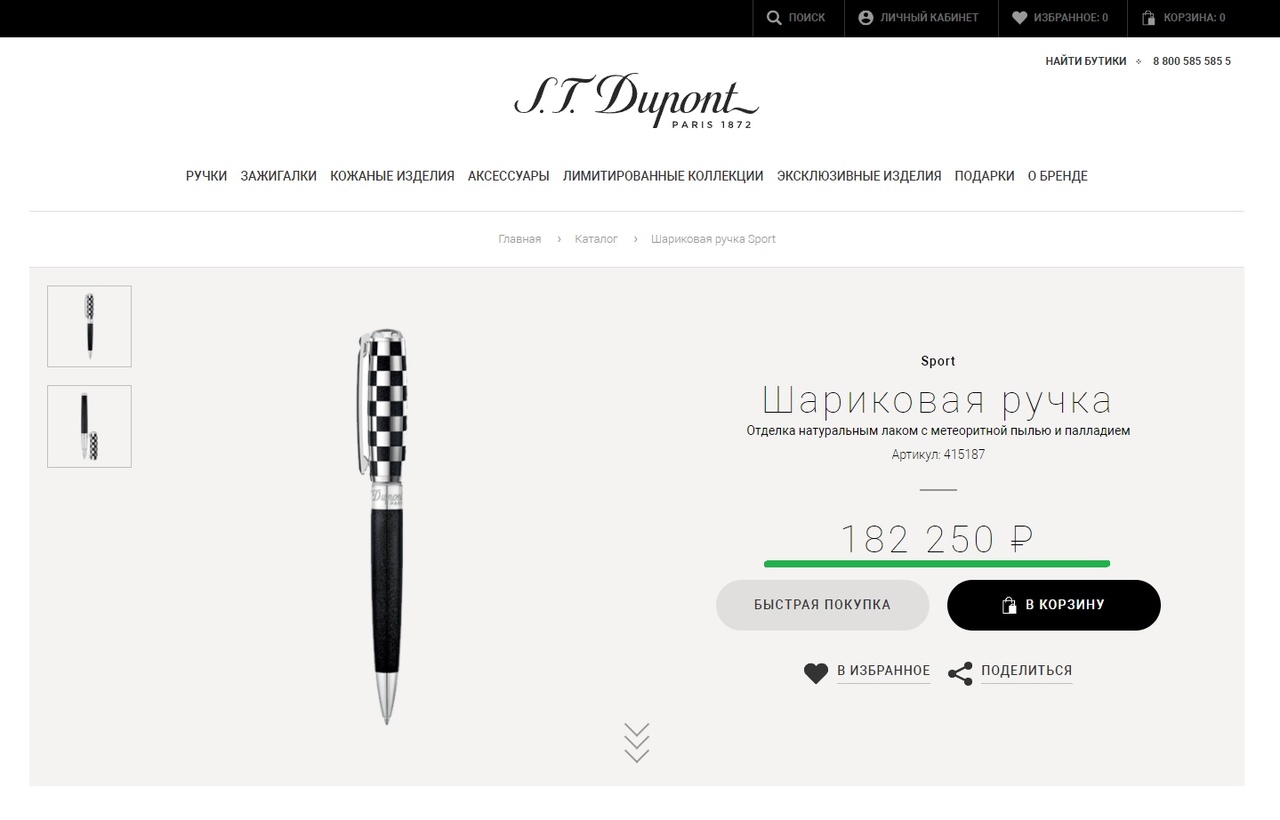
Task: Go to Главная breadcrumb link
Action: point(520,239)
